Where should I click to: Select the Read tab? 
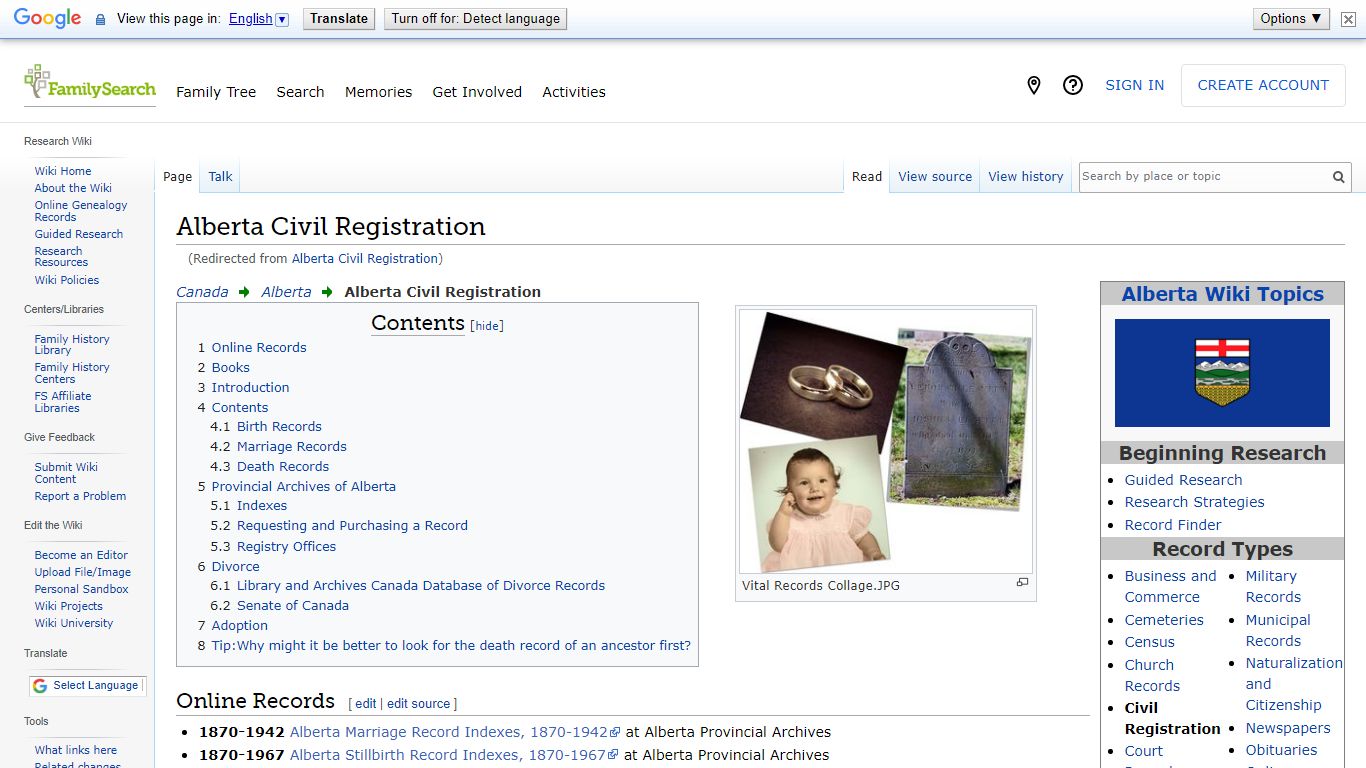(x=867, y=177)
